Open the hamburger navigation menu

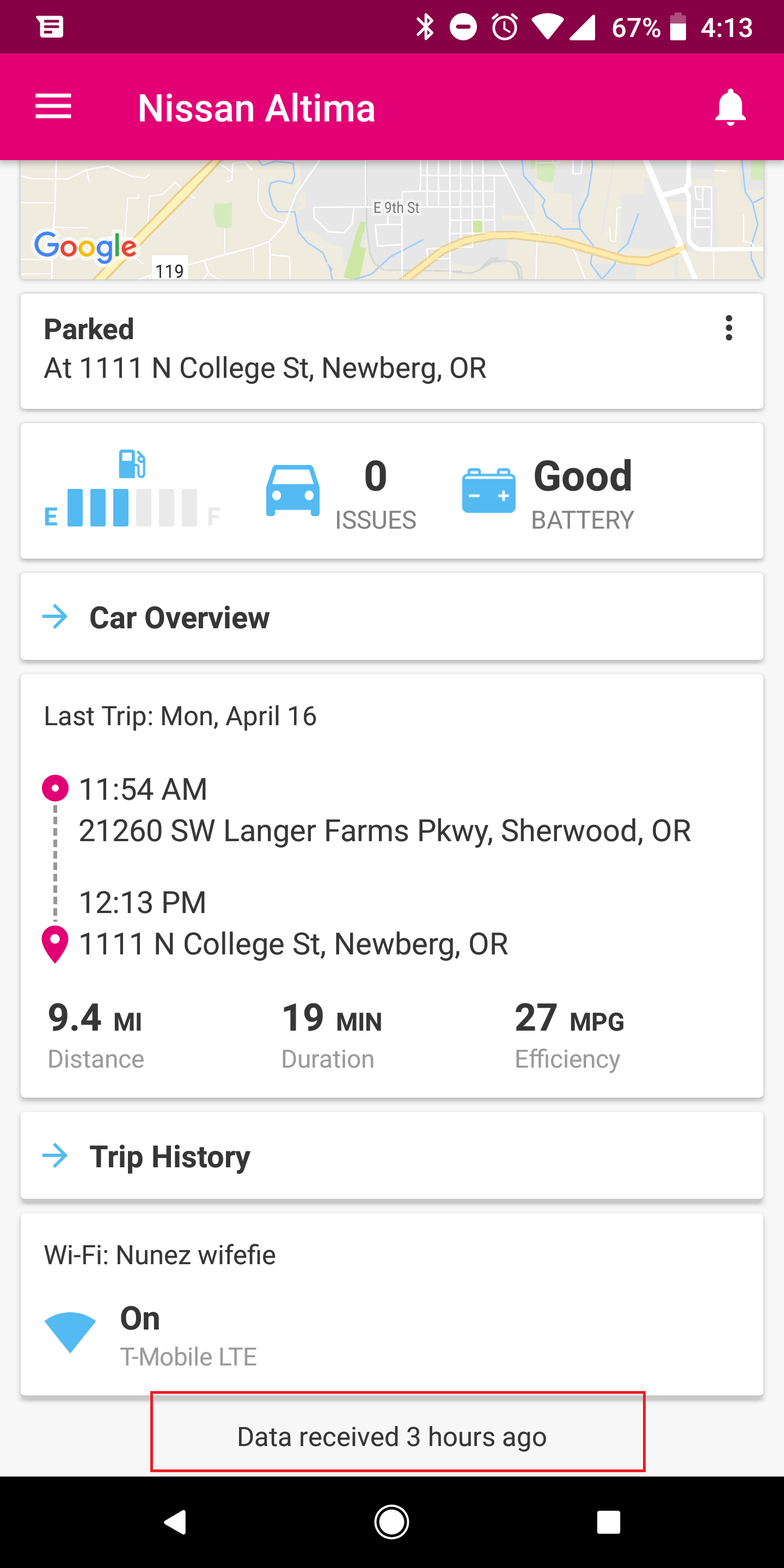53,107
